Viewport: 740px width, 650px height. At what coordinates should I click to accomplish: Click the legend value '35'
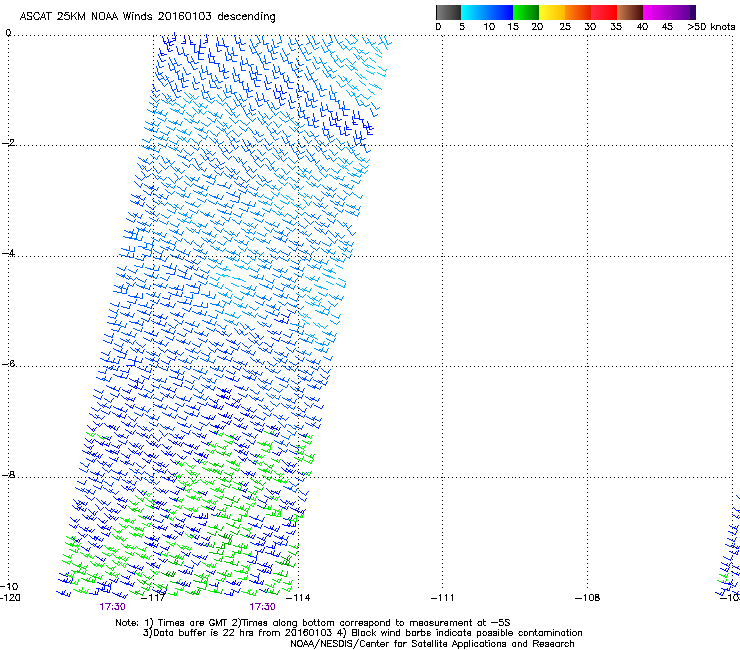click(616, 27)
